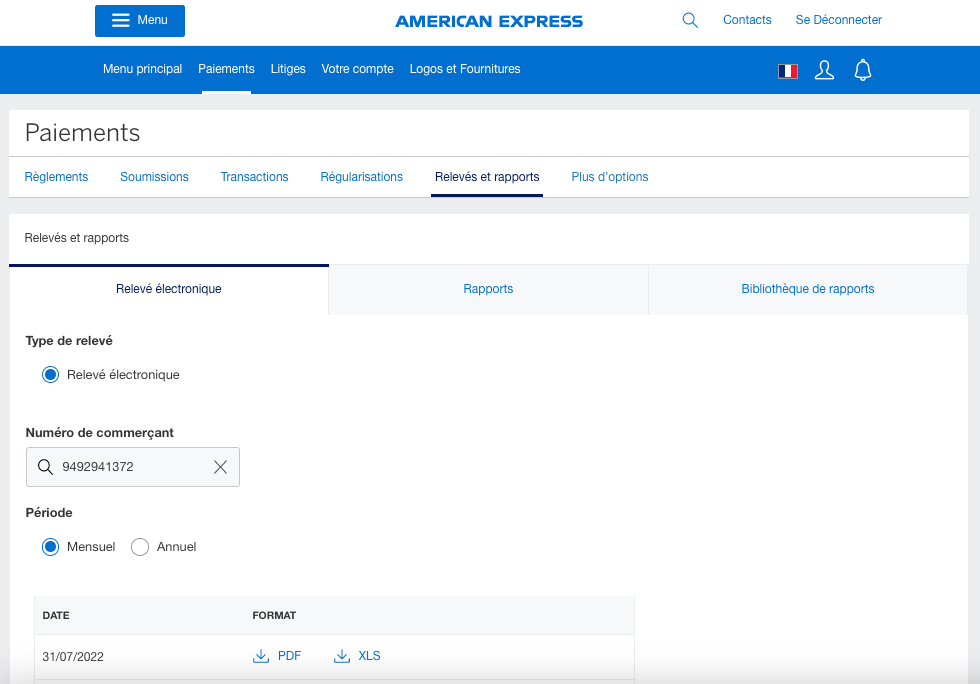Switch period to Annuel
980x684 pixels.
click(140, 547)
